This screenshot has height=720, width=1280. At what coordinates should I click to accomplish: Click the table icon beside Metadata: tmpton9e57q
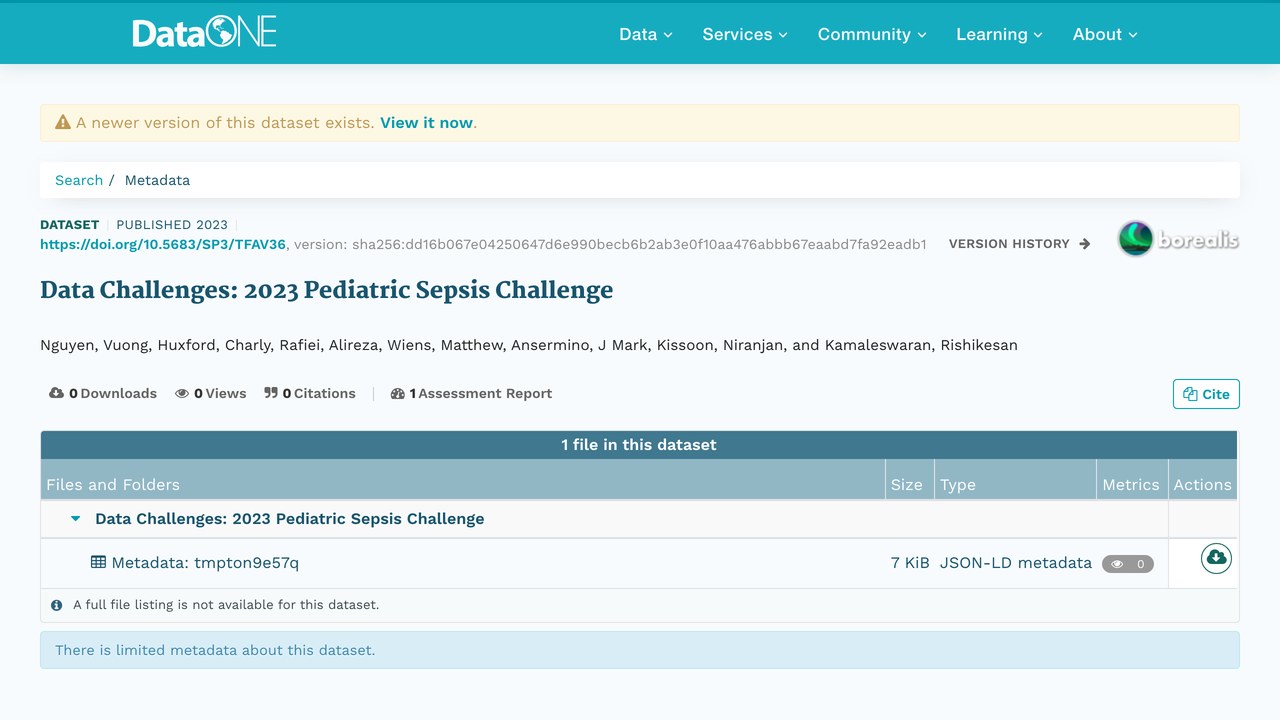[x=98, y=562]
